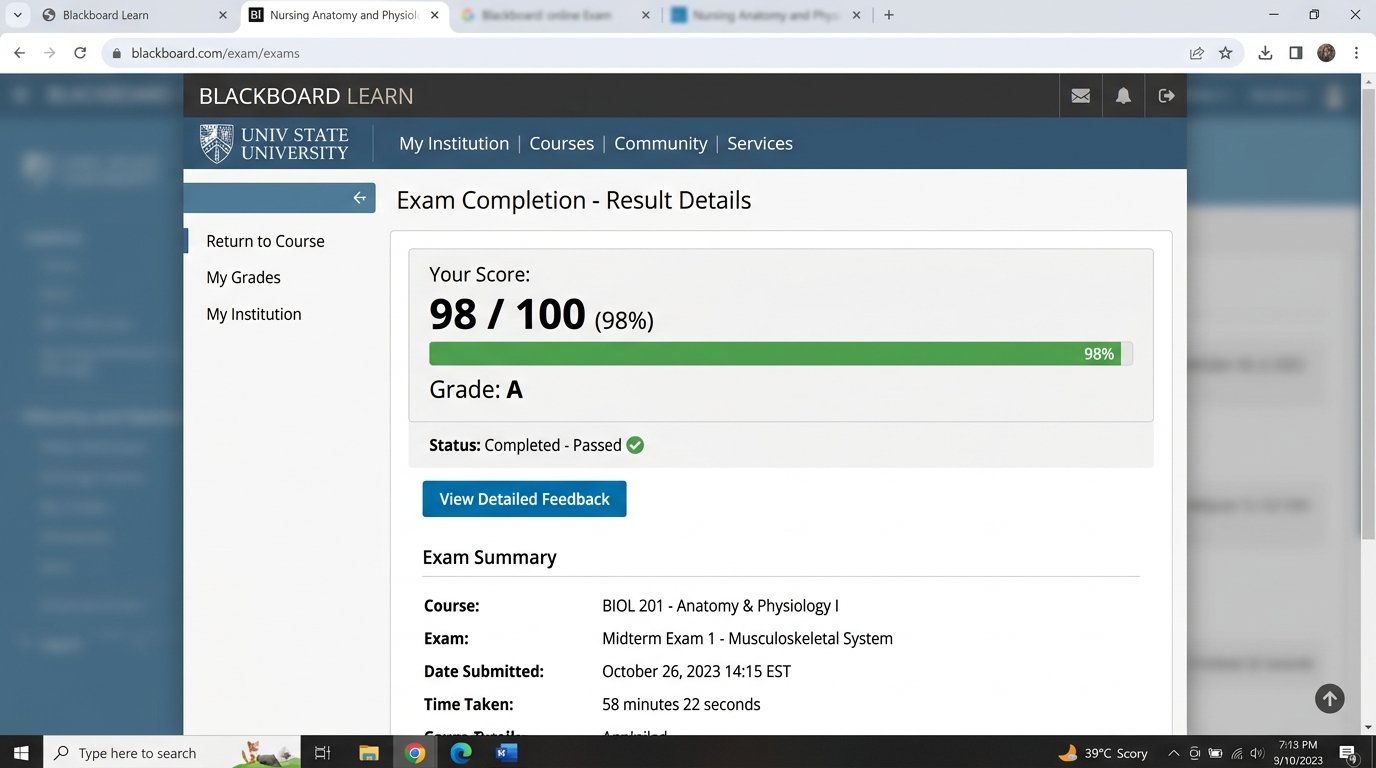
Task: Click the BIOL 201 - Anatomy & Physiology I value
Action: point(720,606)
